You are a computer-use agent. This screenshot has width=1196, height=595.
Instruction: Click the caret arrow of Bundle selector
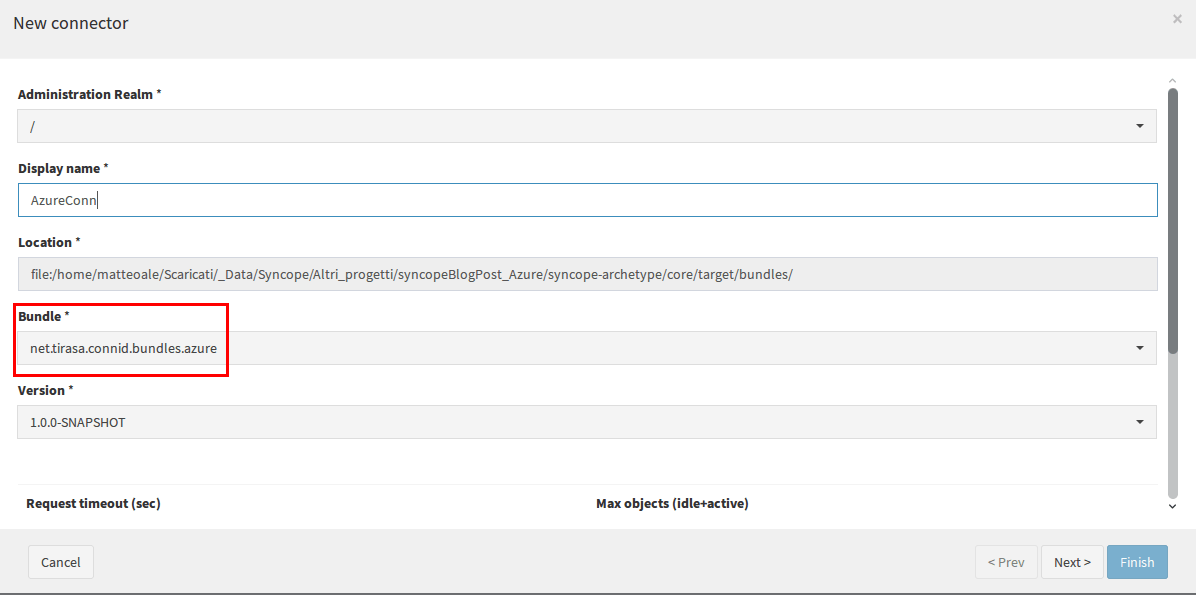pos(1140,348)
